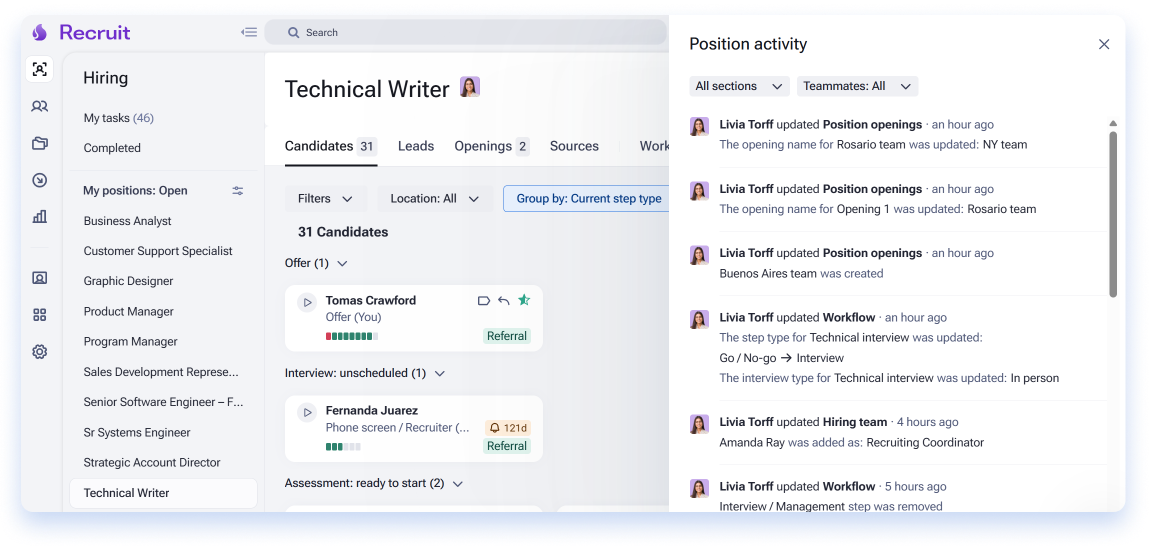Open the contact card sidebar icon
The width and height of the screenshot is (1159, 546).
[40, 279]
